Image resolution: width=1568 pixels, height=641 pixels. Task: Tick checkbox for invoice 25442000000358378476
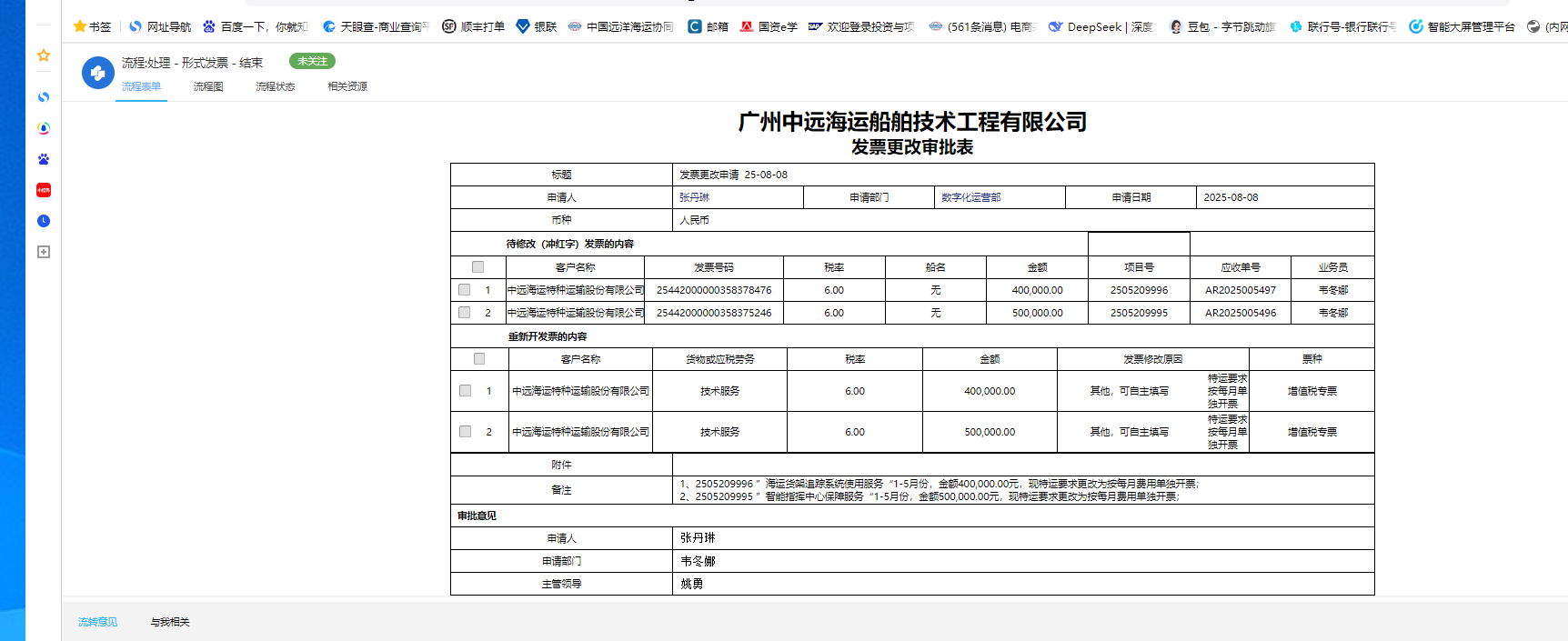[465, 290]
